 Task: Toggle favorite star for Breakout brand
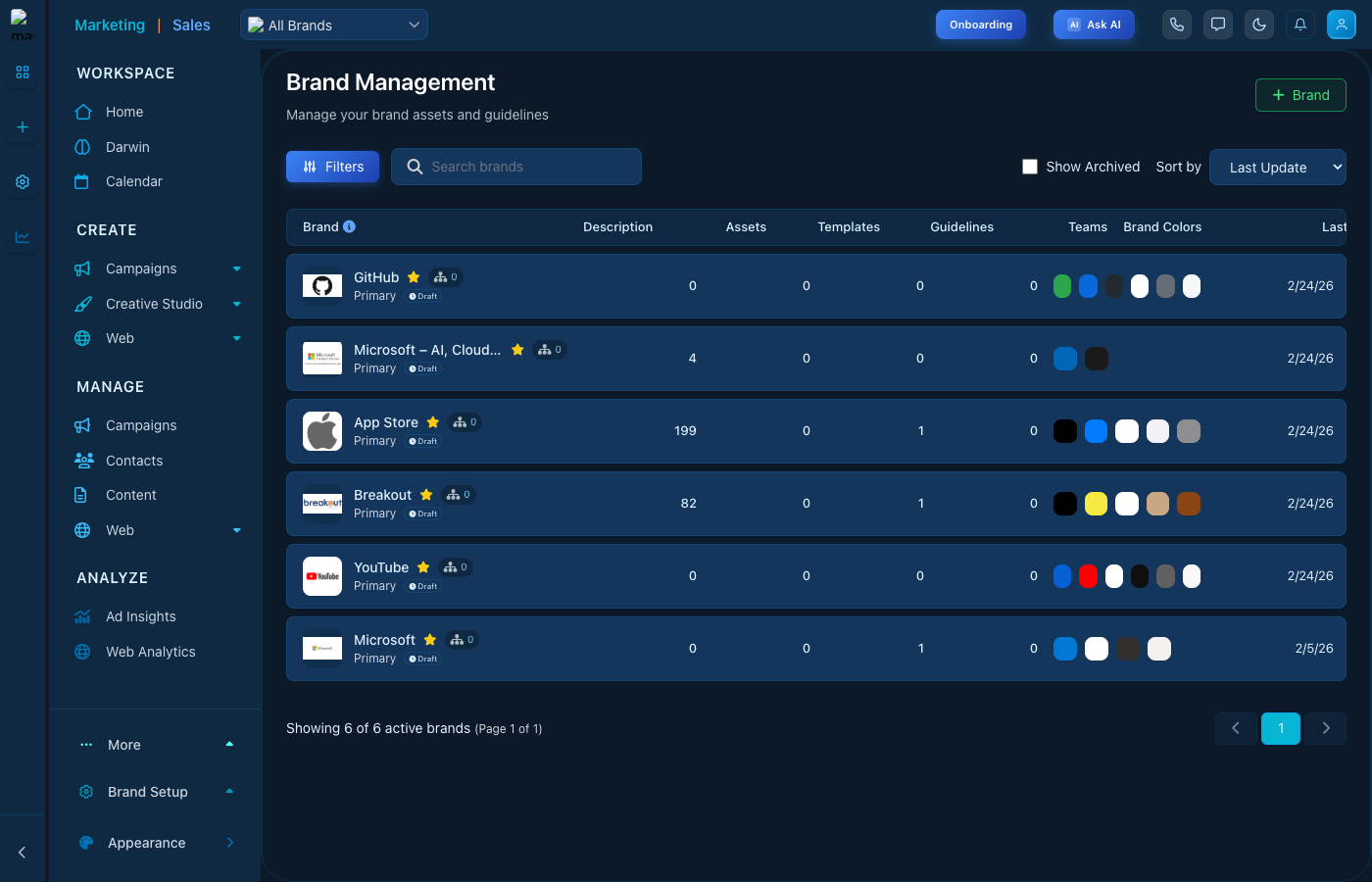pyautogui.click(x=426, y=495)
